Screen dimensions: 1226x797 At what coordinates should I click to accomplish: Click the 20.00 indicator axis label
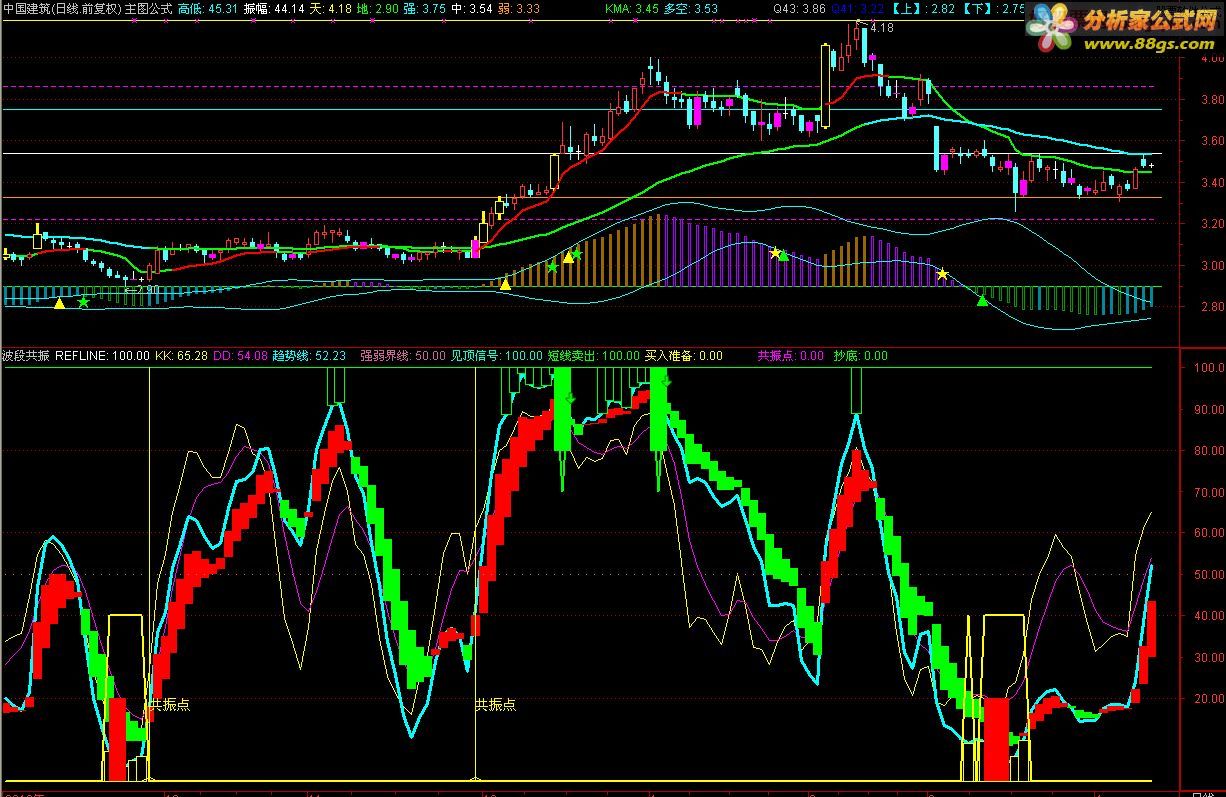coord(1209,700)
